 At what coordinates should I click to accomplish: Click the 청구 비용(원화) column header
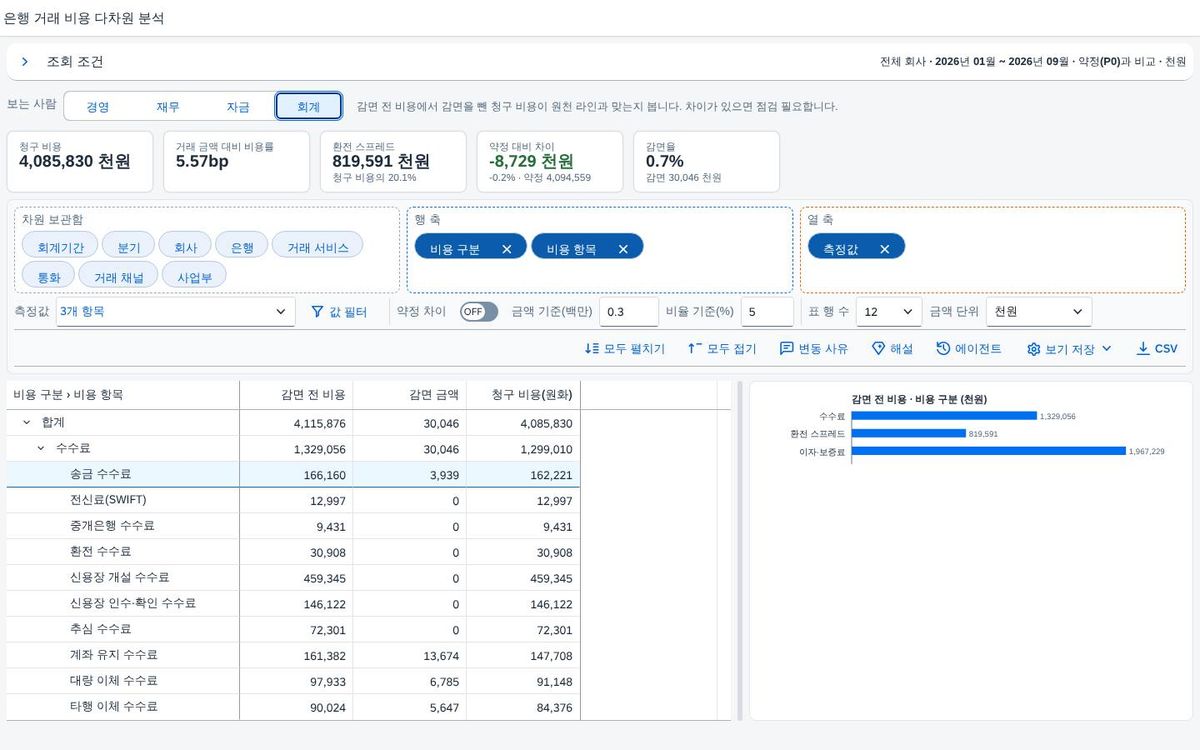coord(523,395)
